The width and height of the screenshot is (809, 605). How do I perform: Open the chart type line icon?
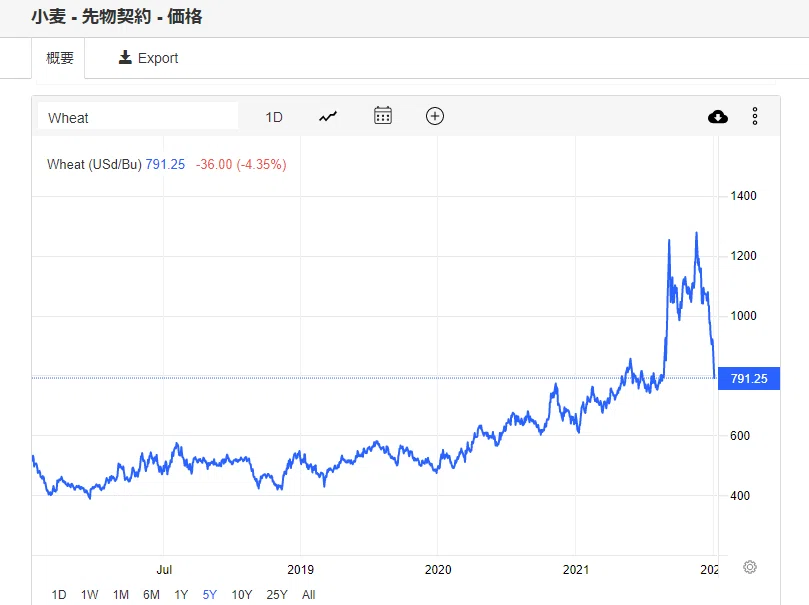click(328, 117)
